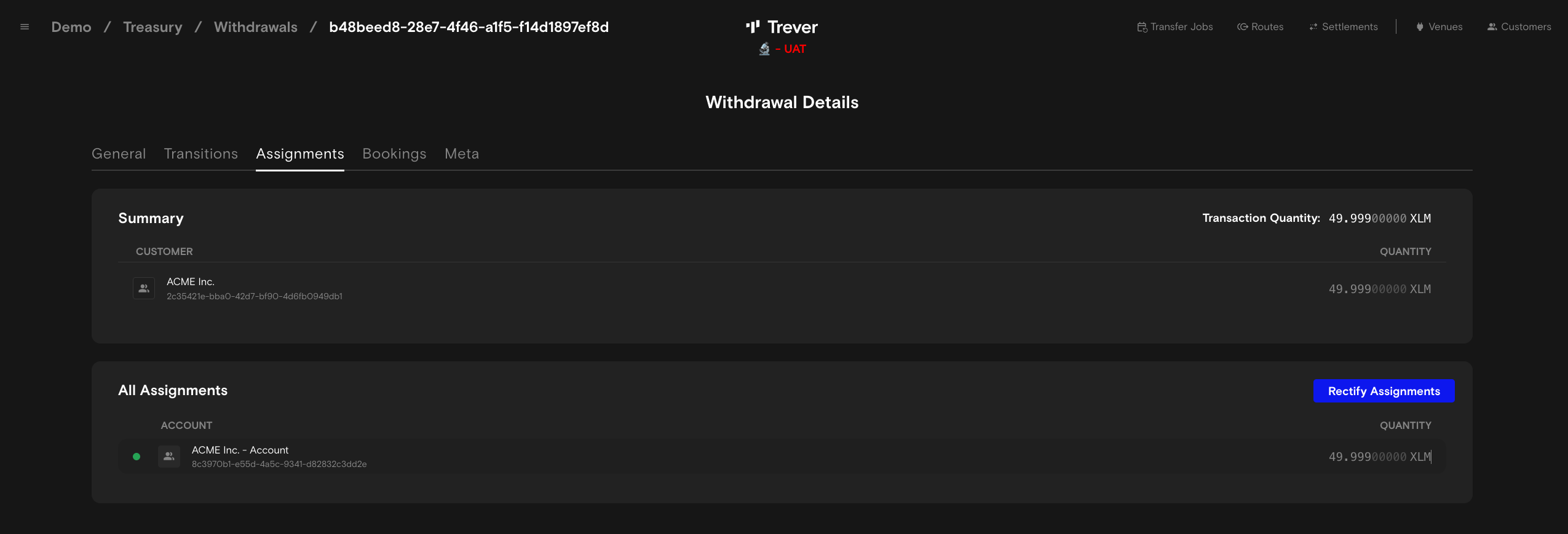Click the Customers people icon

(x=1492, y=27)
